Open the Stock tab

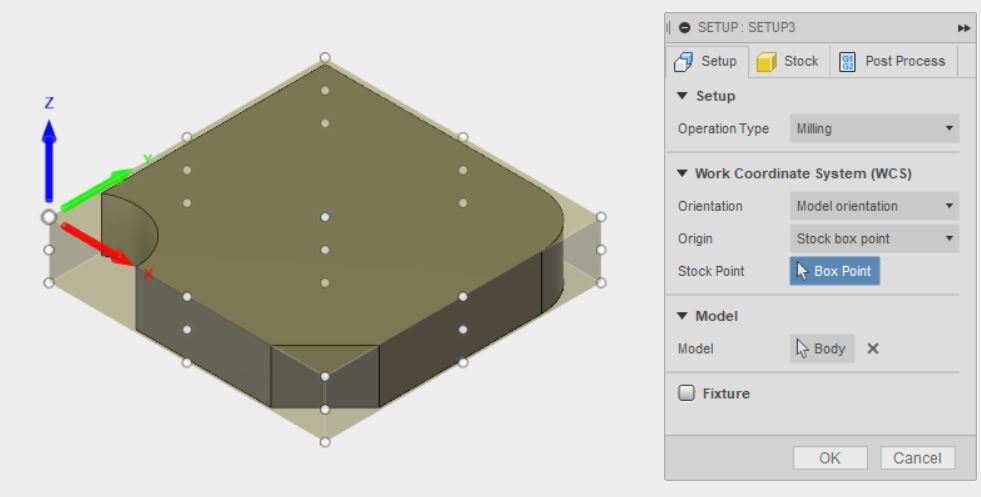coord(788,61)
